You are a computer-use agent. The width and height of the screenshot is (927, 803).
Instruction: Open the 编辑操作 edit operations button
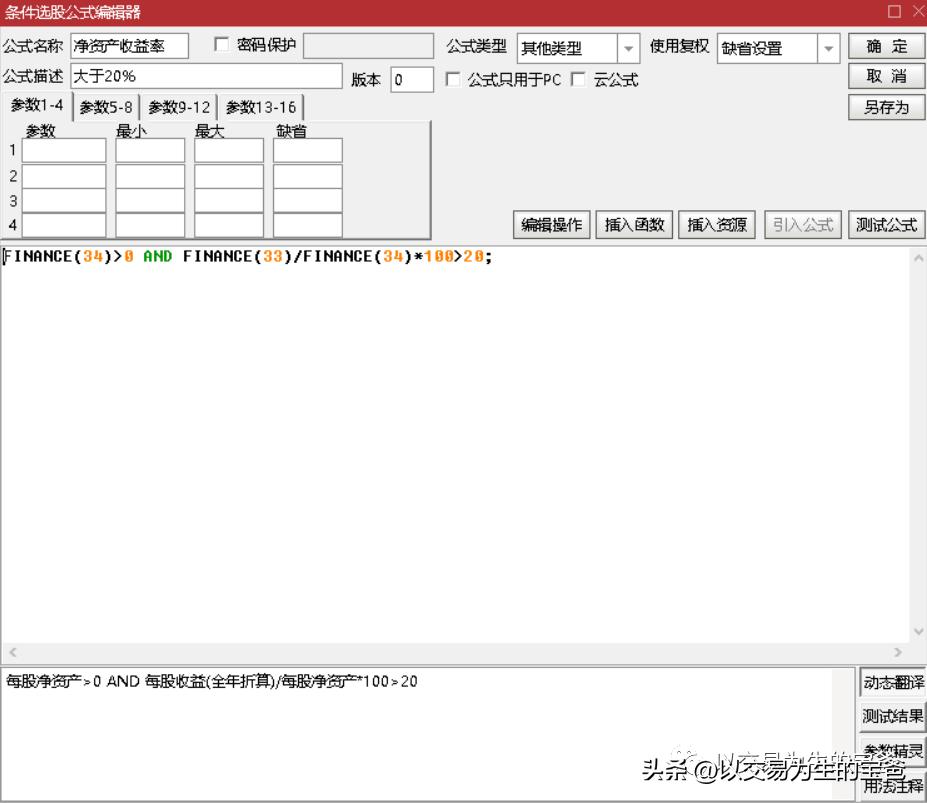coord(551,225)
